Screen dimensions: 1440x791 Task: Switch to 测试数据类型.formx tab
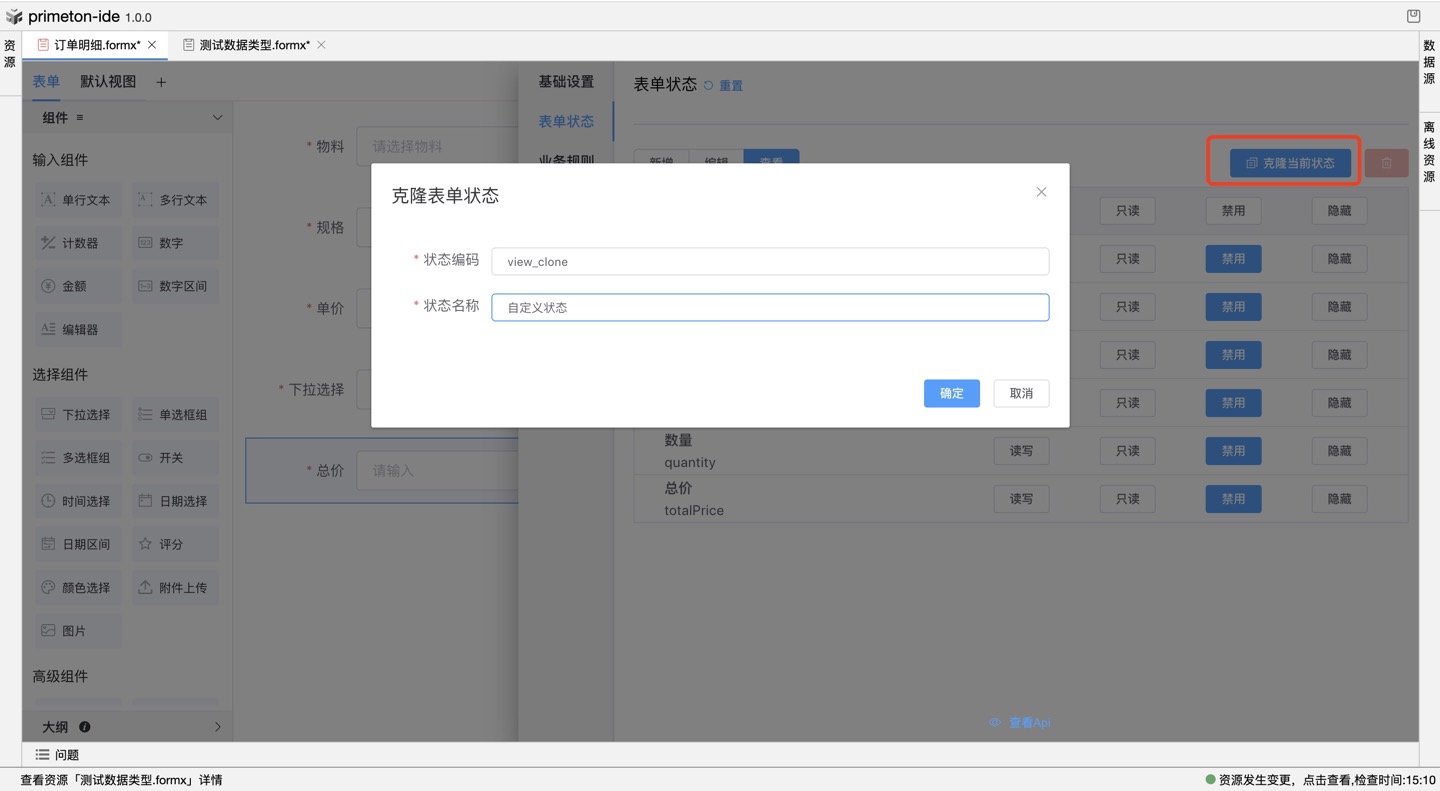coord(254,45)
